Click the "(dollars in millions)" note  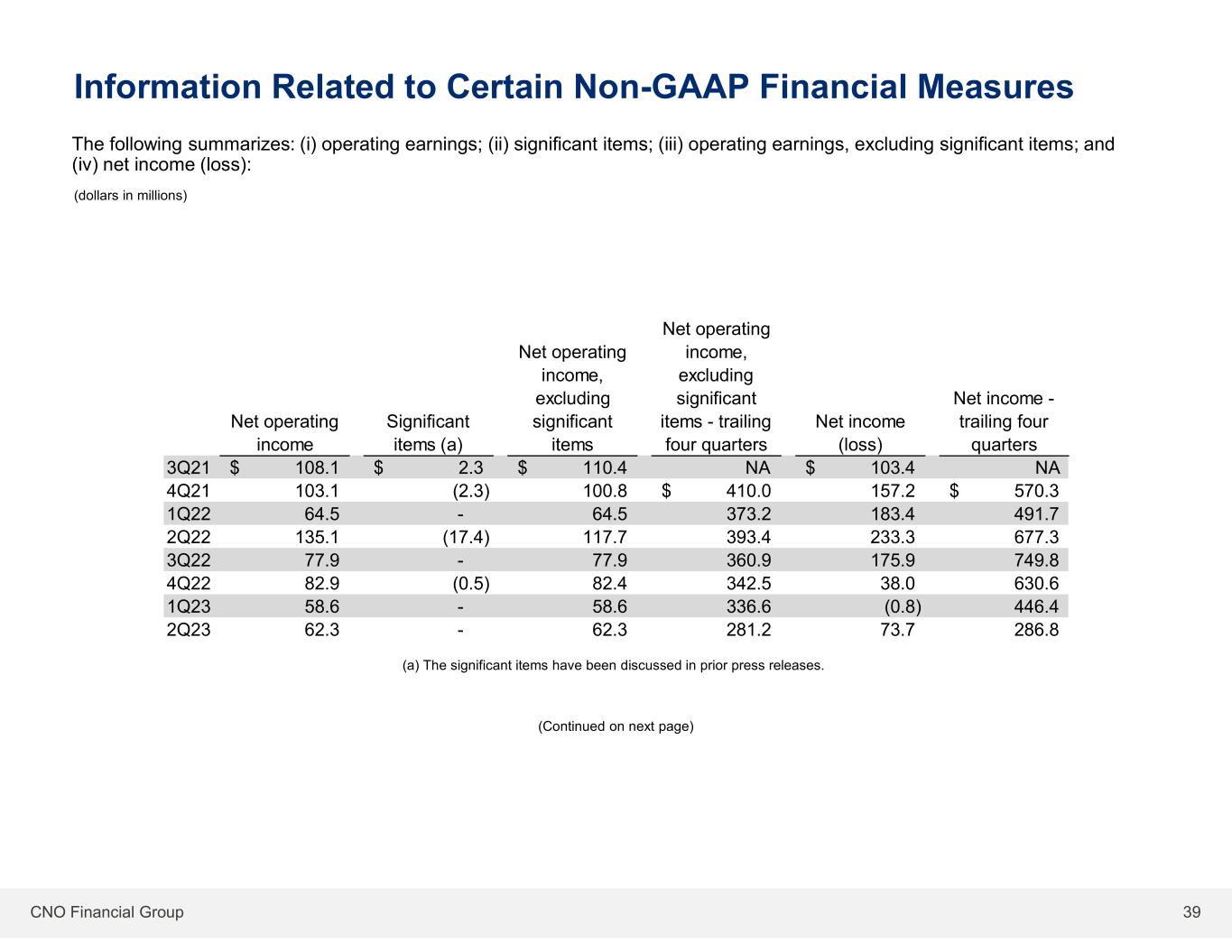pos(130,196)
